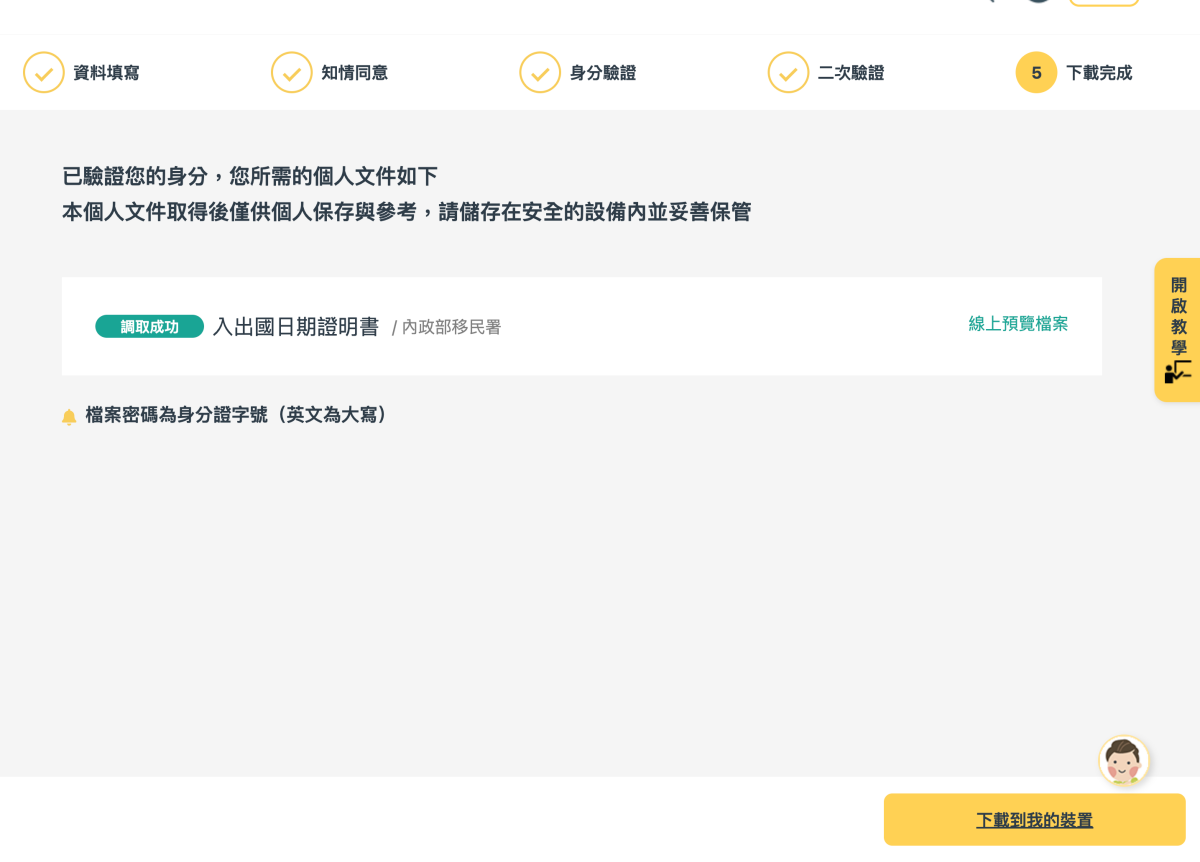The width and height of the screenshot is (1200, 862).
Task: Click the step 5 number circle
Action: tap(1036, 73)
